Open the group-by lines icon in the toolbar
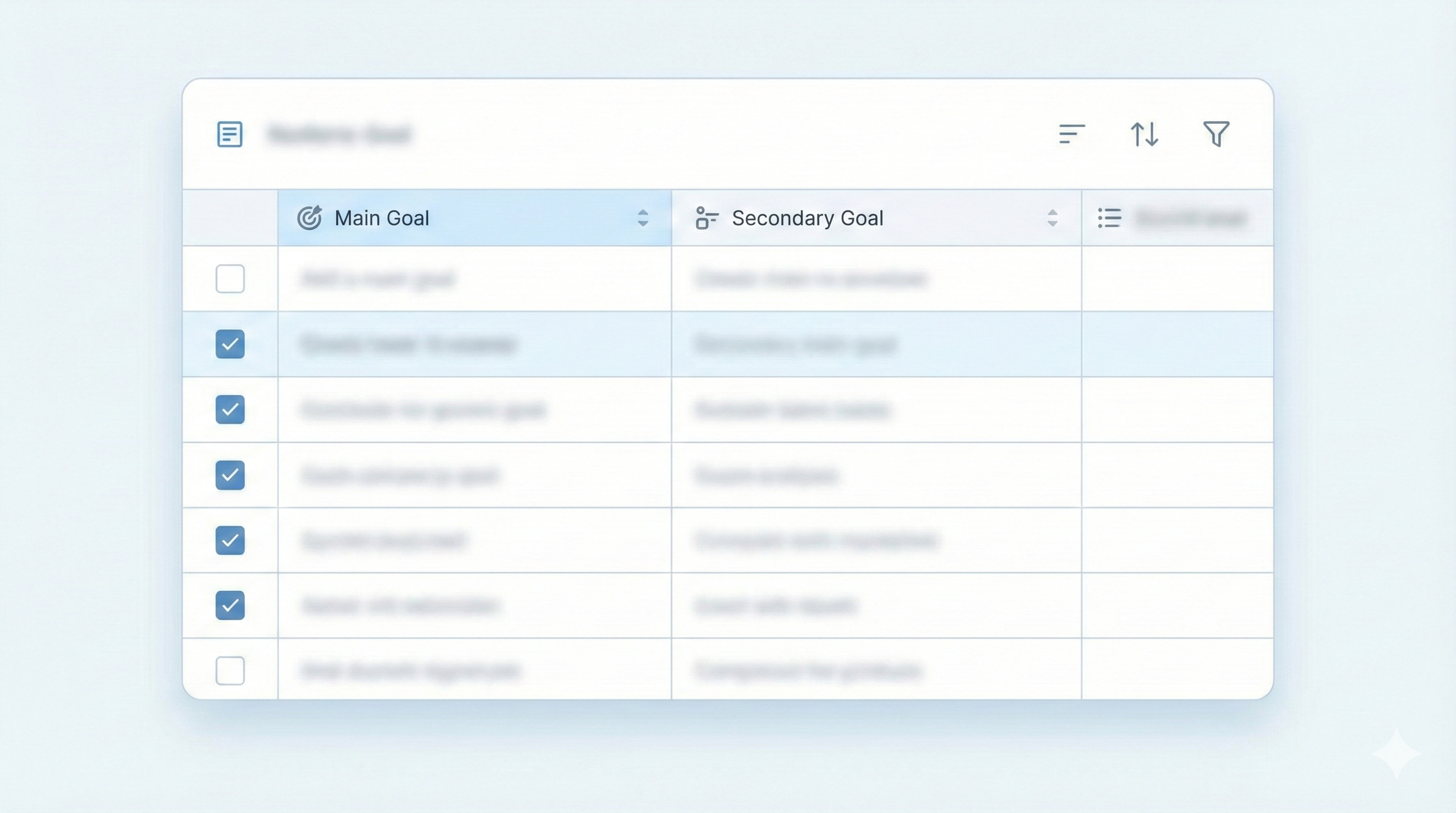The height and width of the screenshot is (813, 1456). click(x=1071, y=134)
